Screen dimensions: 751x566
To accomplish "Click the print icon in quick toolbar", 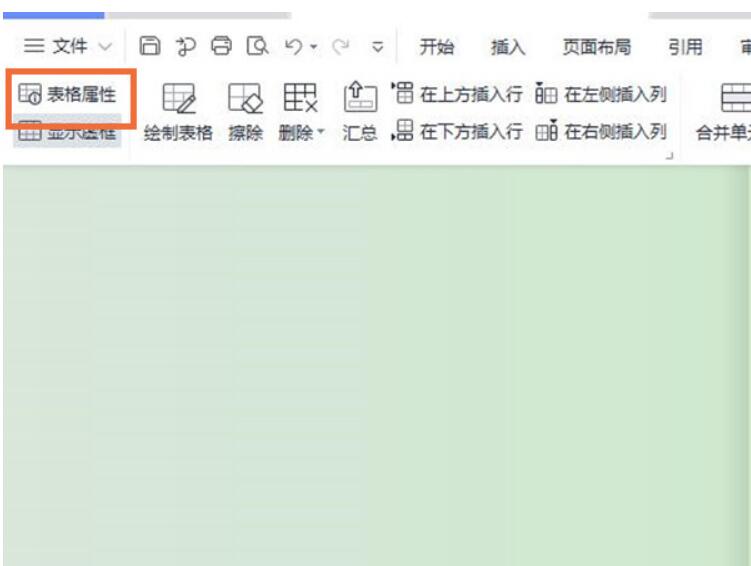I will 221,46.
